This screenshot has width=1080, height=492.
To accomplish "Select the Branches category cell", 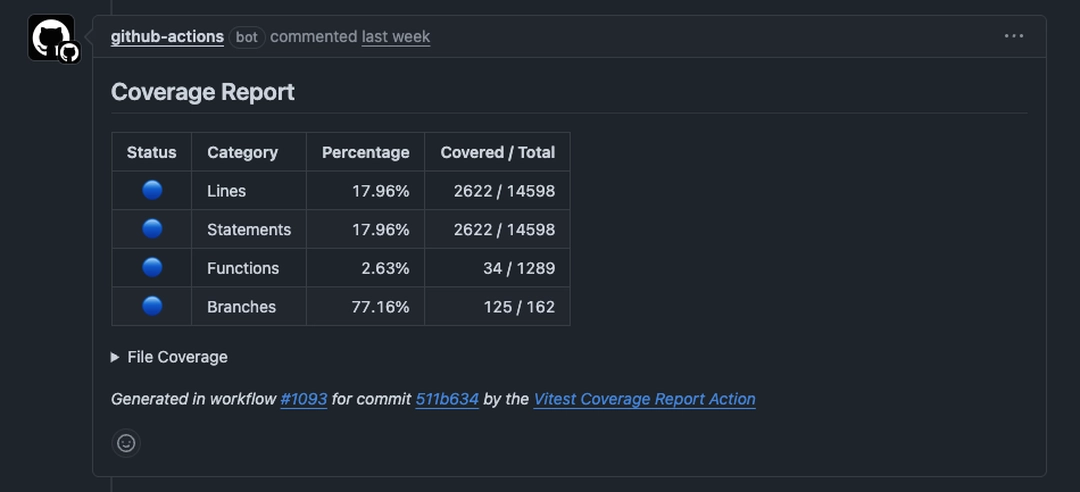I will pyautogui.click(x=249, y=307).
